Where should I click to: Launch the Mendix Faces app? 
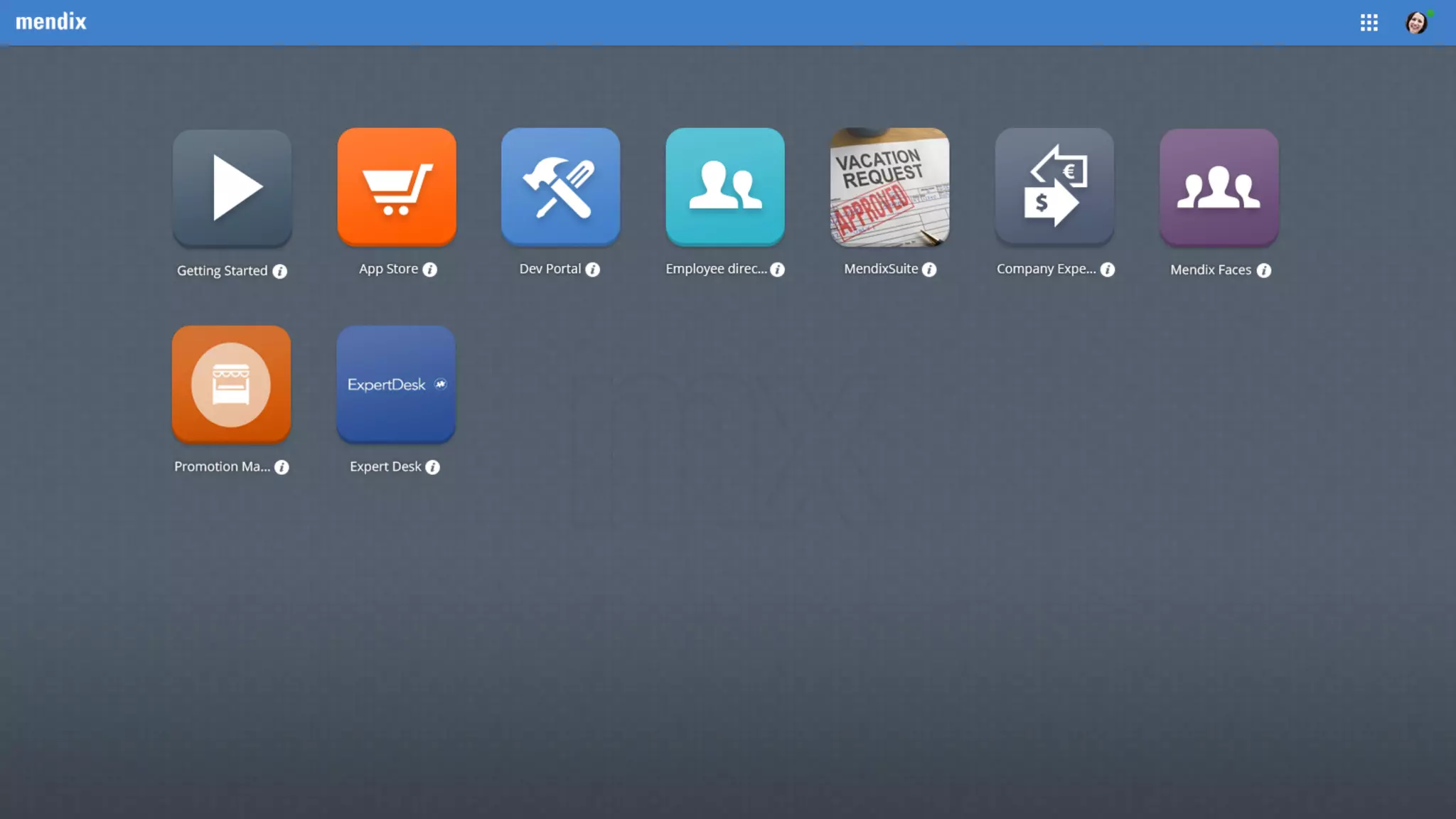1219,188
